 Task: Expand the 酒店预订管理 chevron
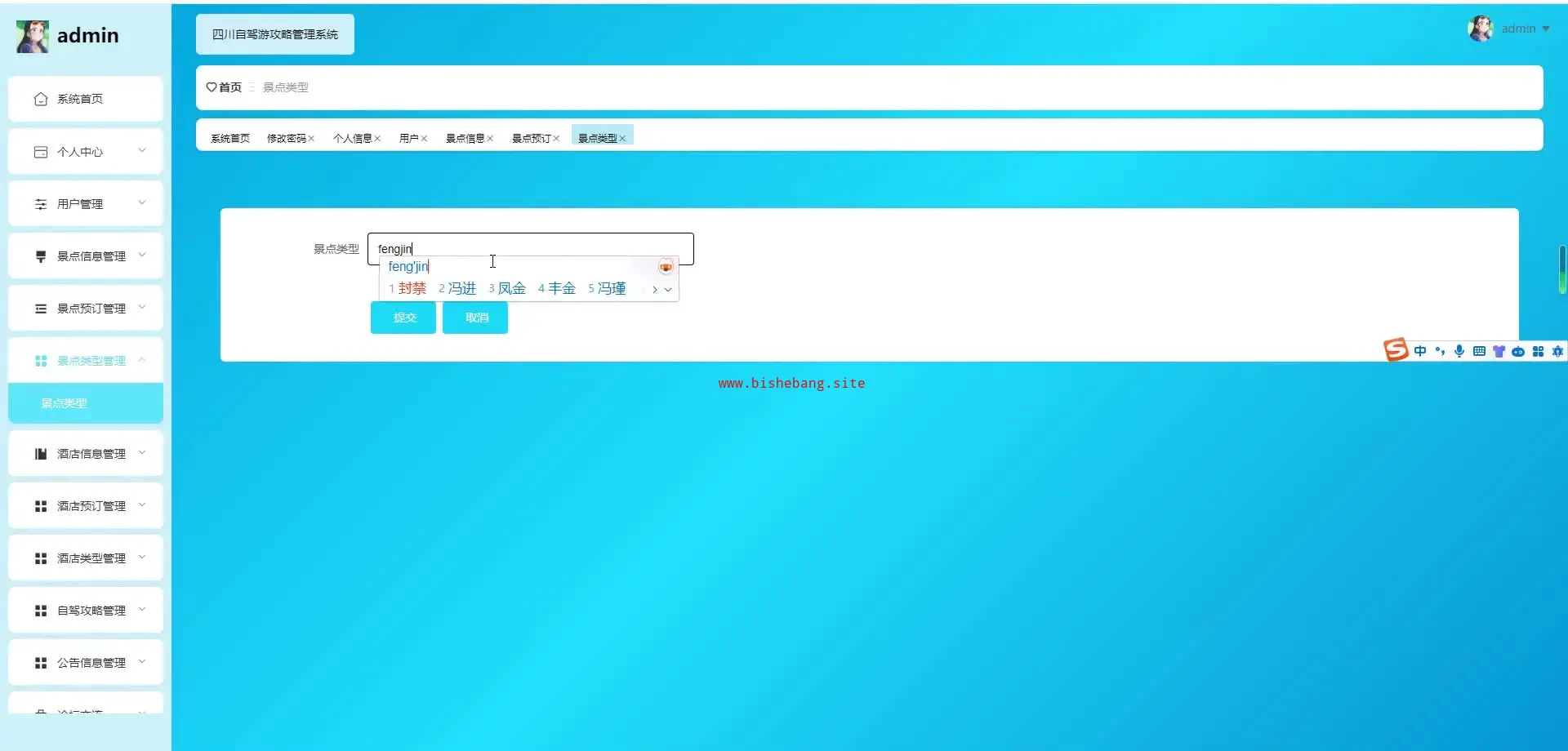pos(142,505)
